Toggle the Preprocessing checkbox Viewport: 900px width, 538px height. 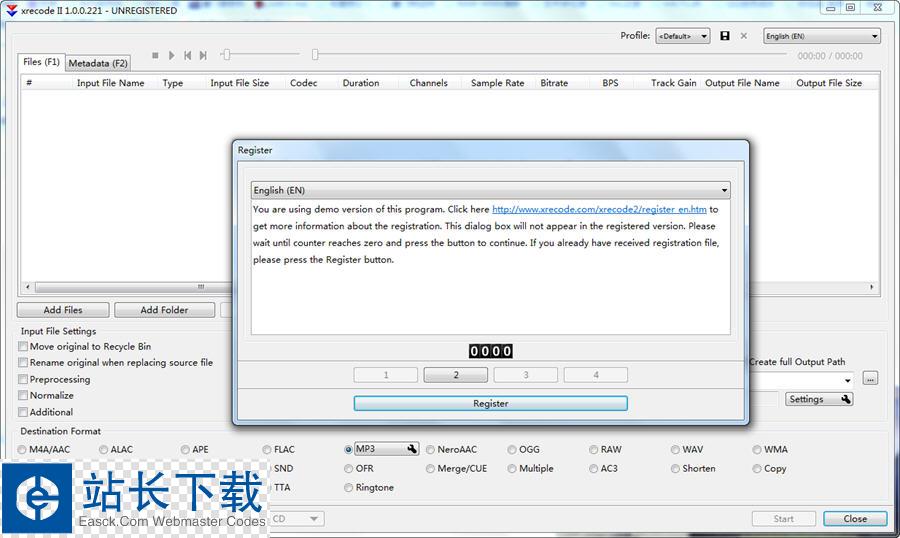tap(23, 379)
